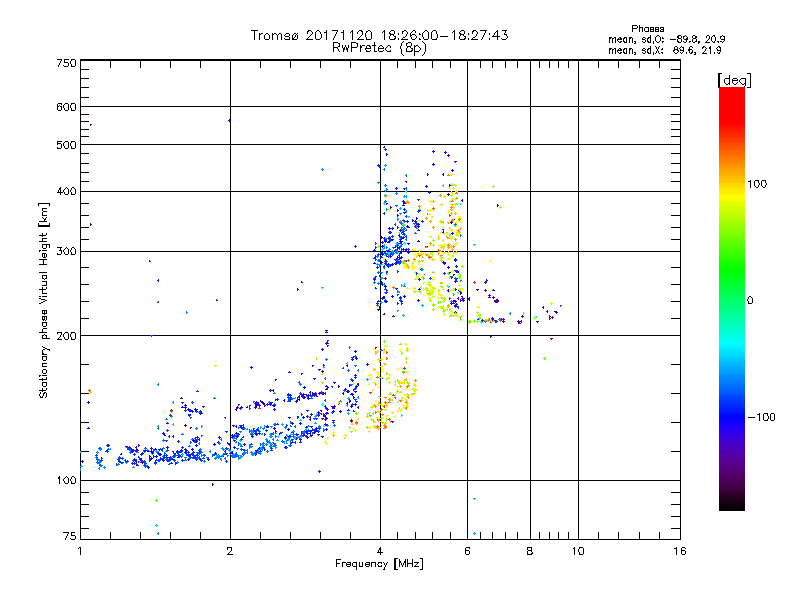Click the plot title 'Tromsø 20171120 18:26:00-18:27:43'
Screen dimensions: 800x600
click(379, 35)
